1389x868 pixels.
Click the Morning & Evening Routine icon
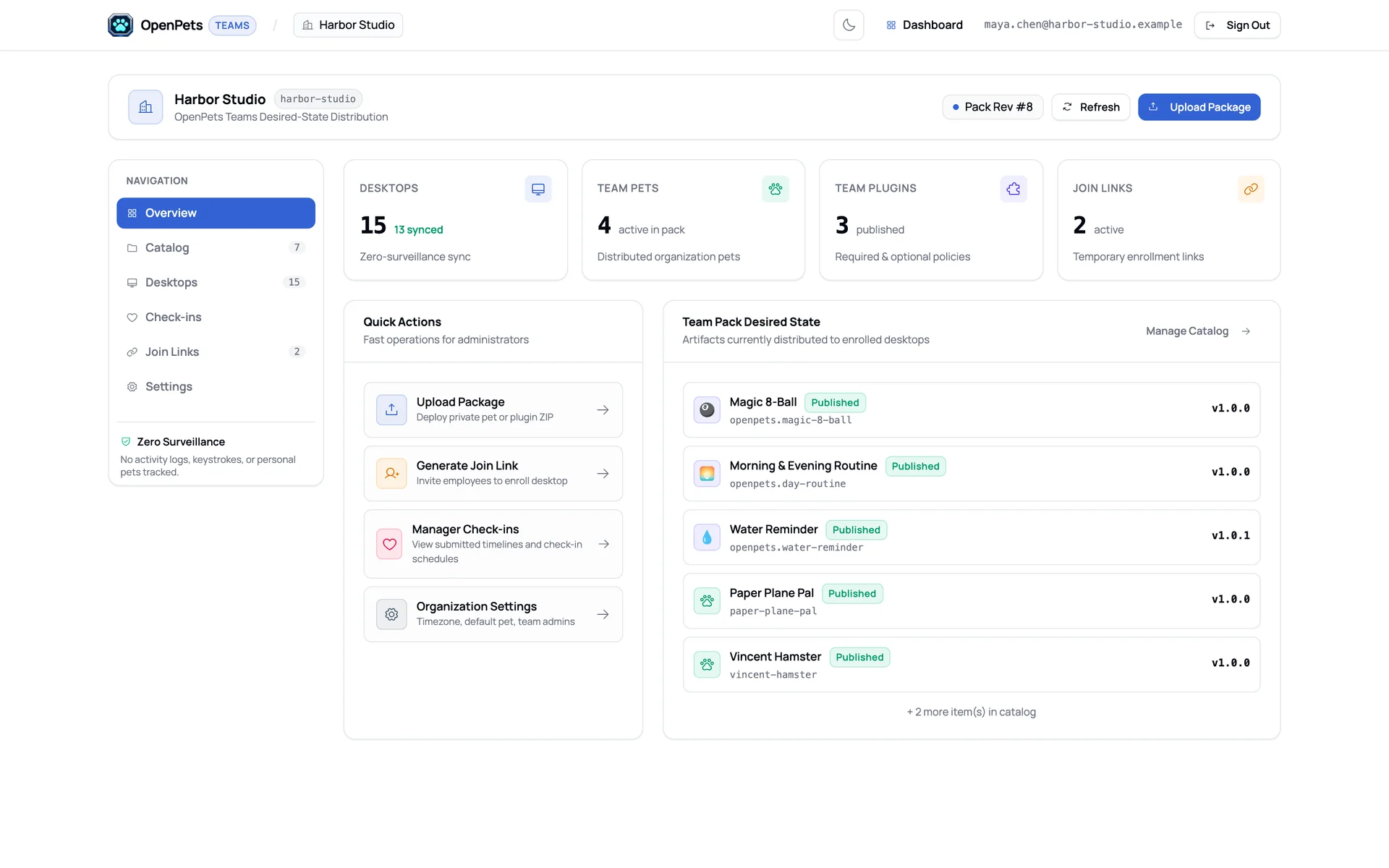point(707,474)
